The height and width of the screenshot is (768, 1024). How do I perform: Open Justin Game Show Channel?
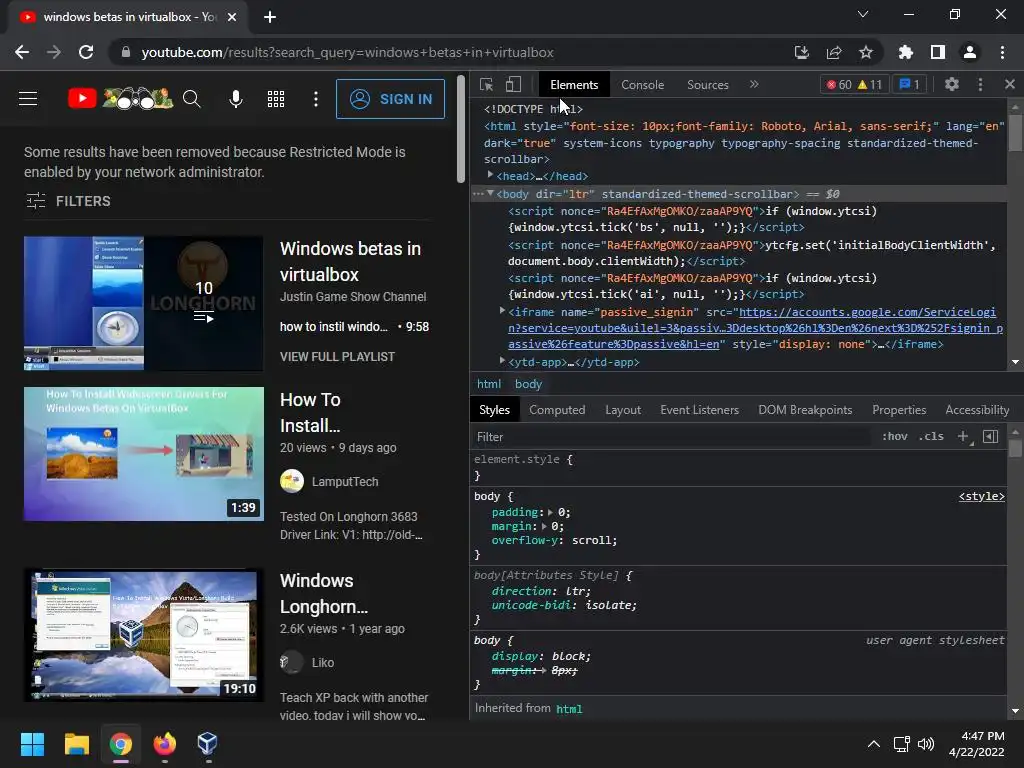coord(353,296)
